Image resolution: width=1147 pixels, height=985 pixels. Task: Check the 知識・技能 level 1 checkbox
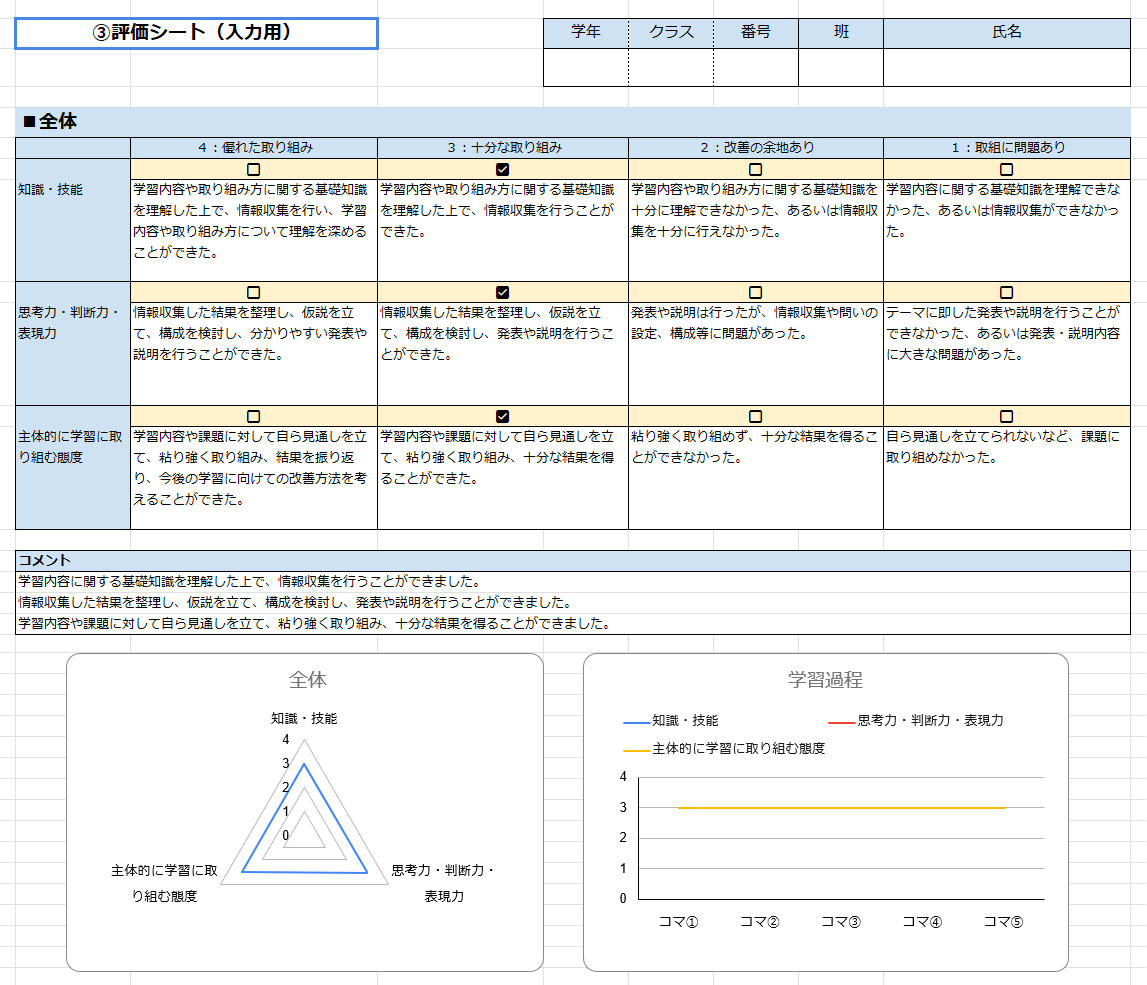tap(1007, 170)
